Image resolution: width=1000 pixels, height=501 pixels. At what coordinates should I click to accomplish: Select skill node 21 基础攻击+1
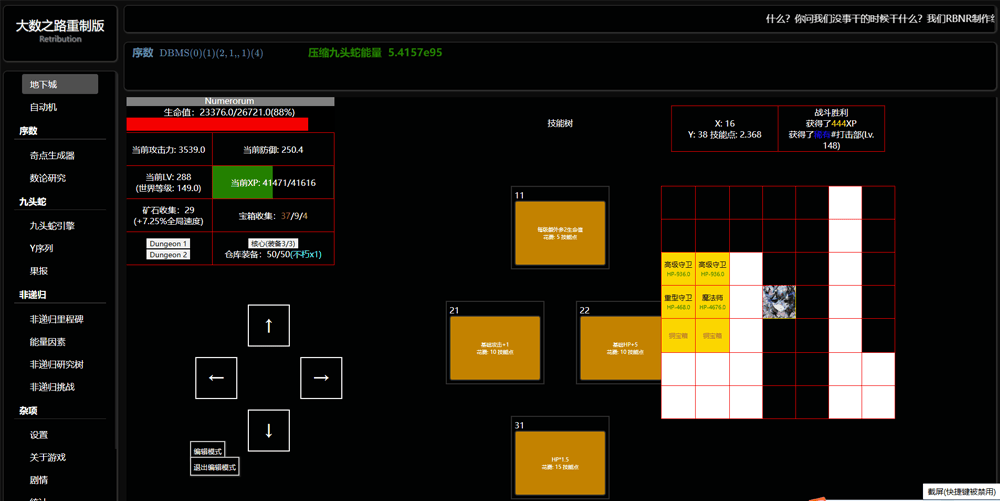coord(495,348)
